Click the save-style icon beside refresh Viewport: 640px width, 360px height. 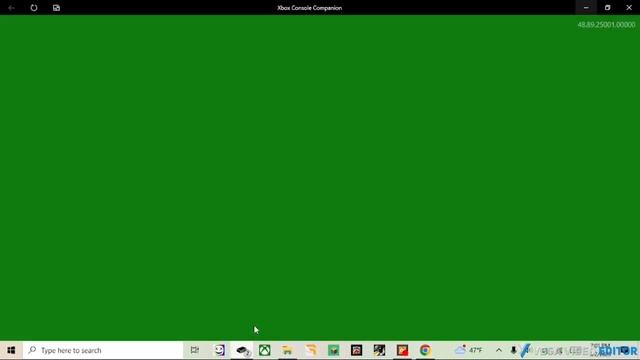[x=56, y=7]
